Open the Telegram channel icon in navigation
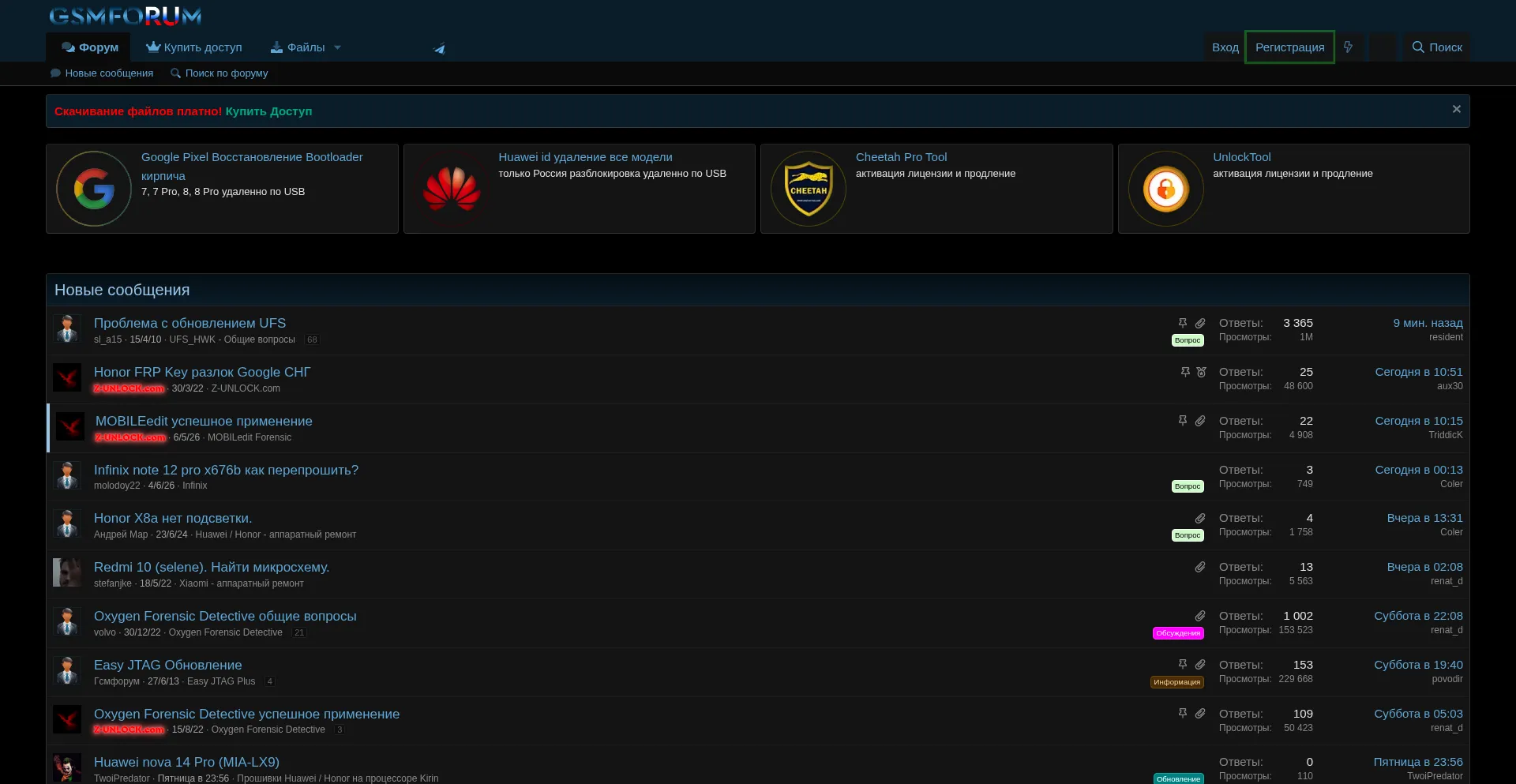 (439, 48)
